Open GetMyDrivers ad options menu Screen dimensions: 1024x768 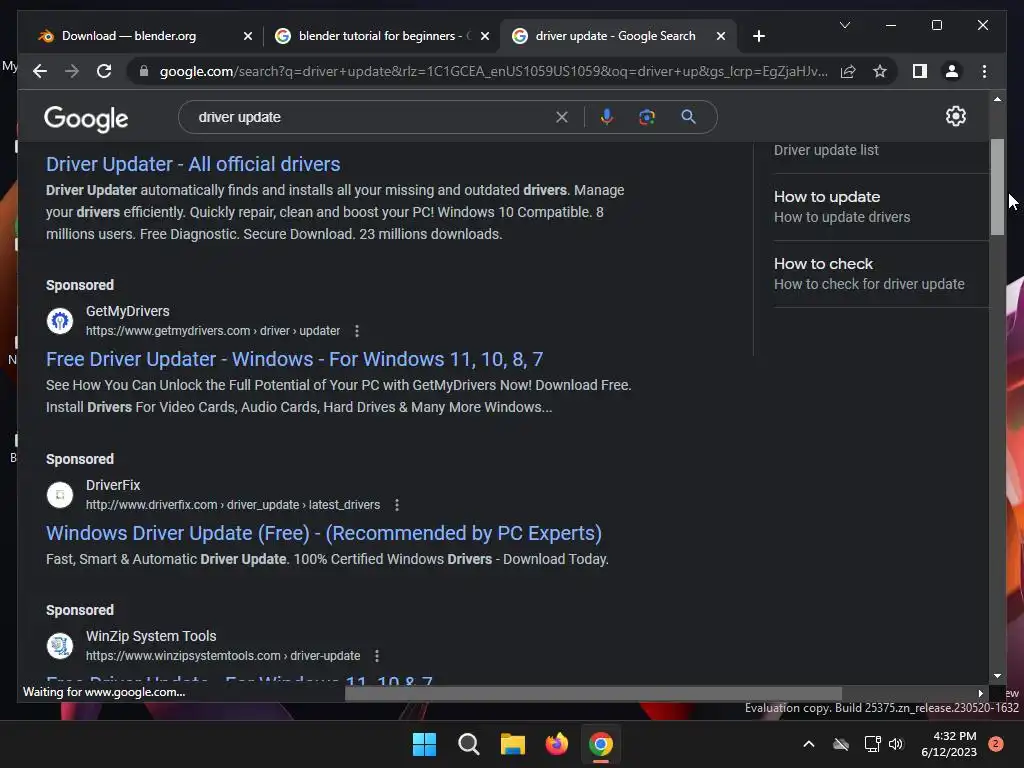tap(357, 331)
